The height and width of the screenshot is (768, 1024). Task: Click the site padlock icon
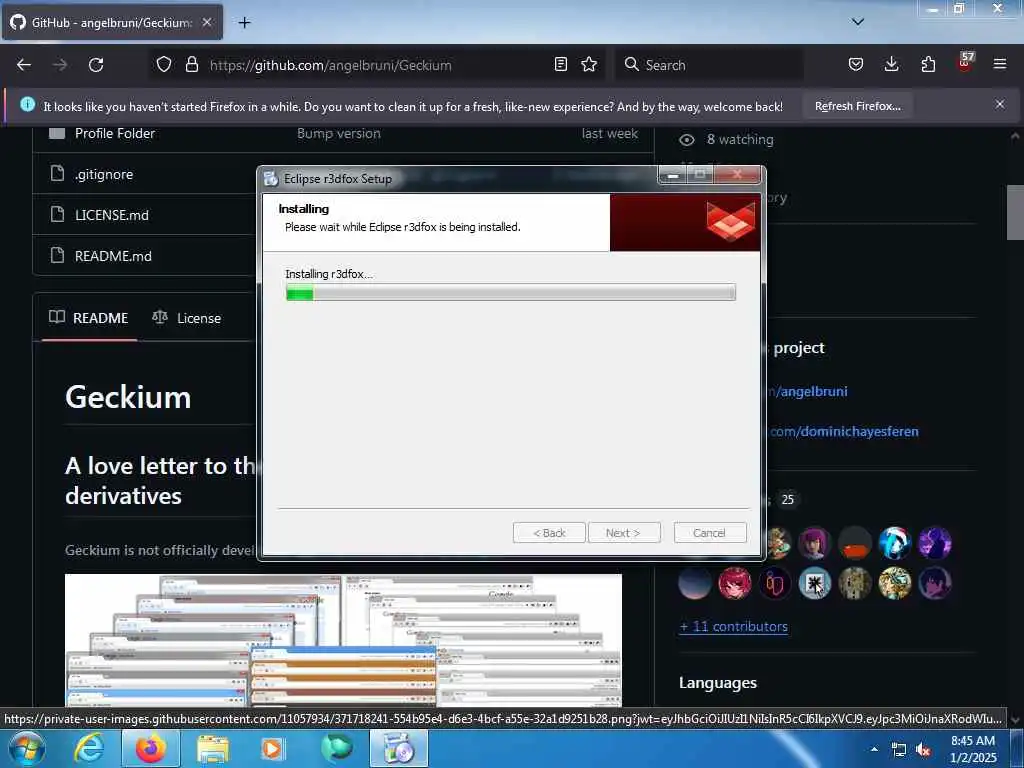point(191,64)
